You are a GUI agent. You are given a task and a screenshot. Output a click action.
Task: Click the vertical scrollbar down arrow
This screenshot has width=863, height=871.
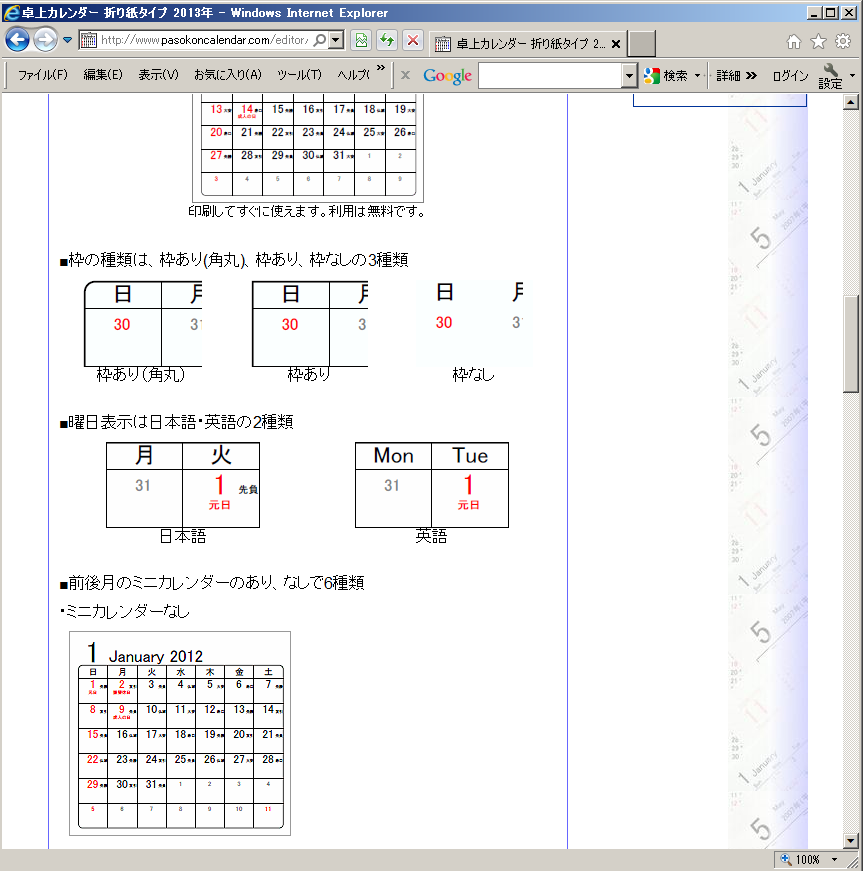point(851,840)
